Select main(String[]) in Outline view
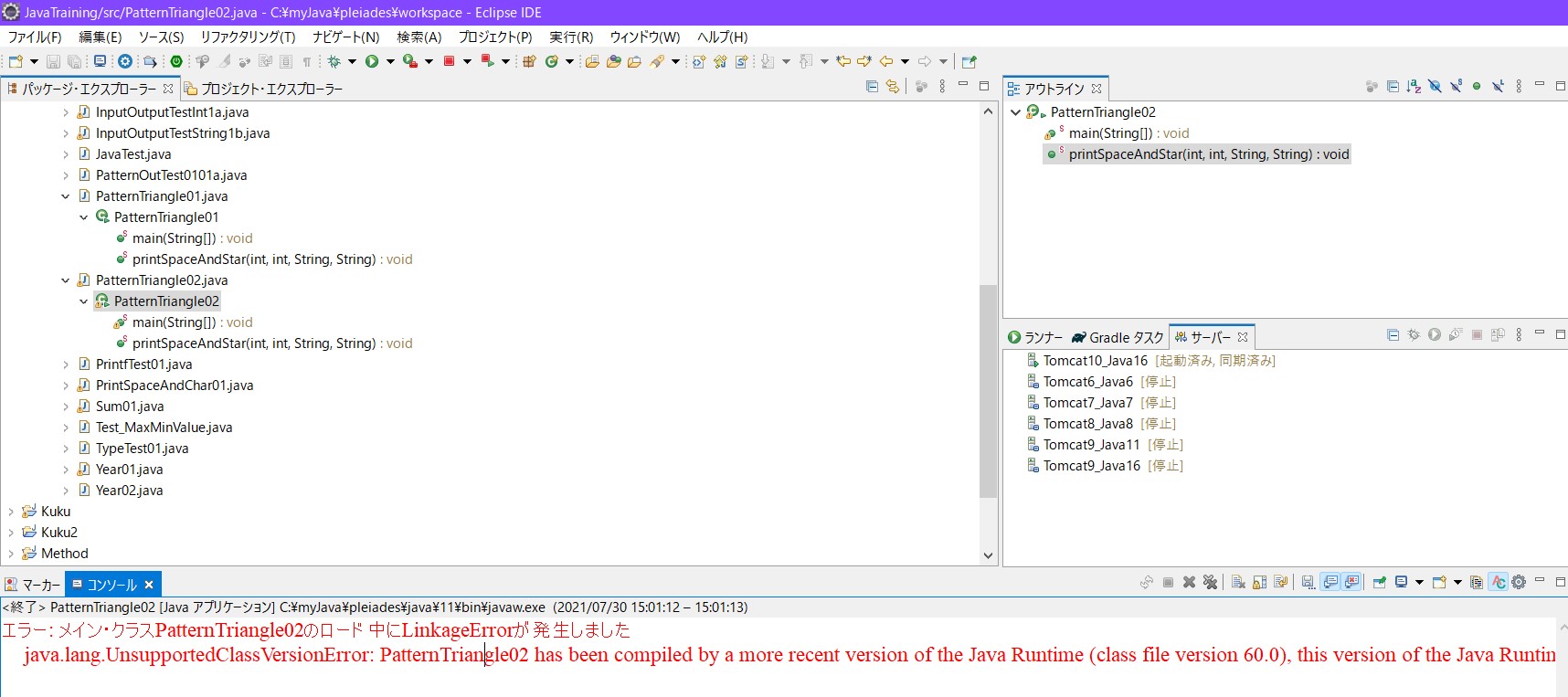The image size is (1568, 697). click(1117, 133)
